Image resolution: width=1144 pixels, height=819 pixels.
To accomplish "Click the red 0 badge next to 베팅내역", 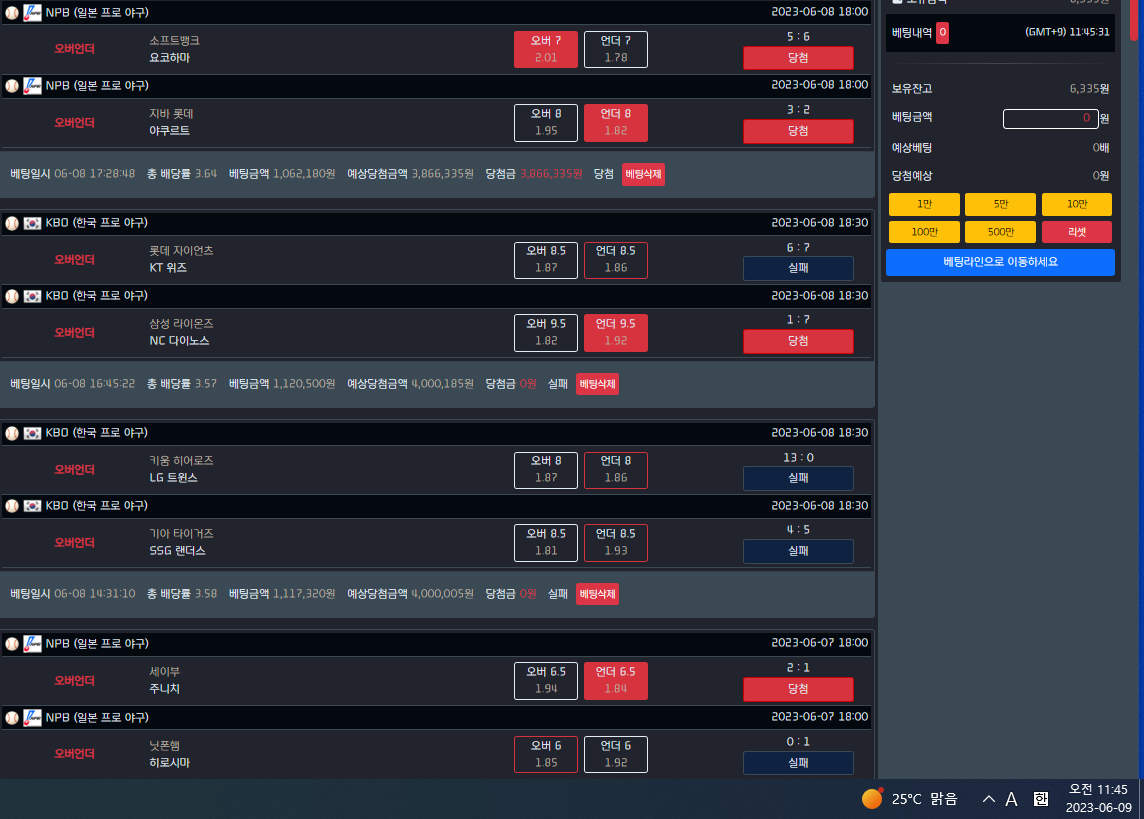I will [943, 33].
